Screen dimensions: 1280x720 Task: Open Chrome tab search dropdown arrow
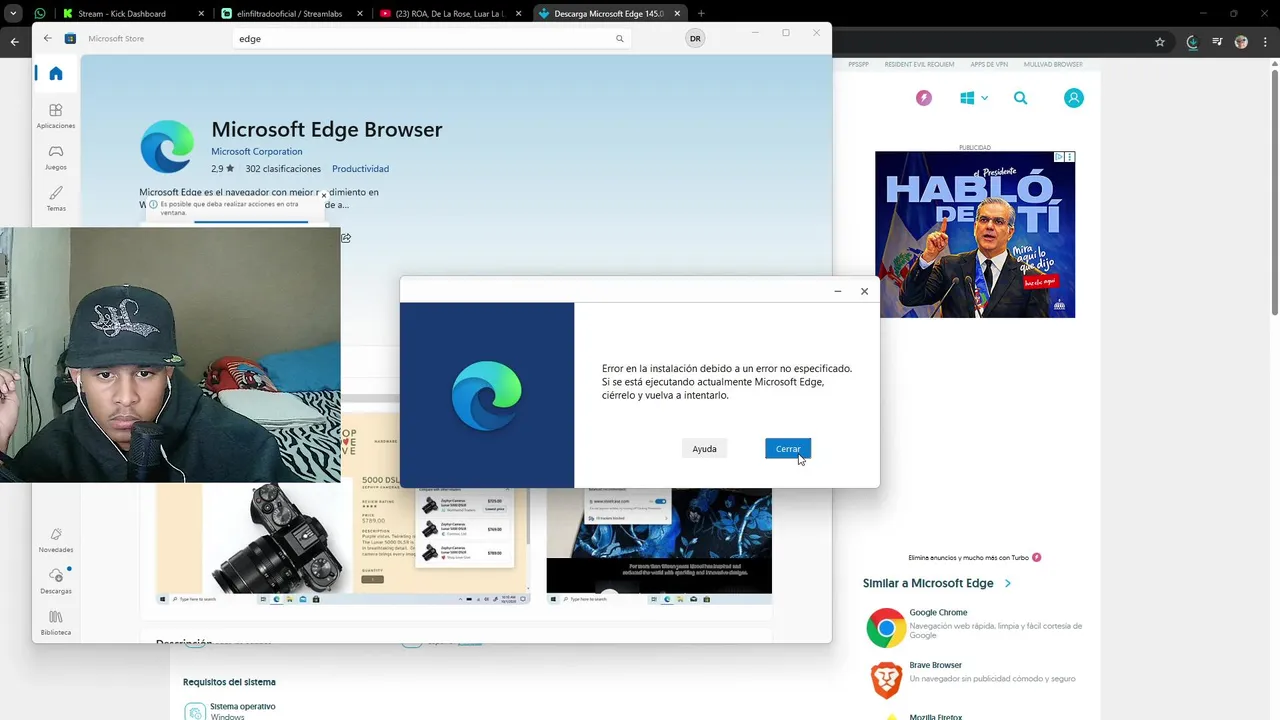click(x=13, y=14)
